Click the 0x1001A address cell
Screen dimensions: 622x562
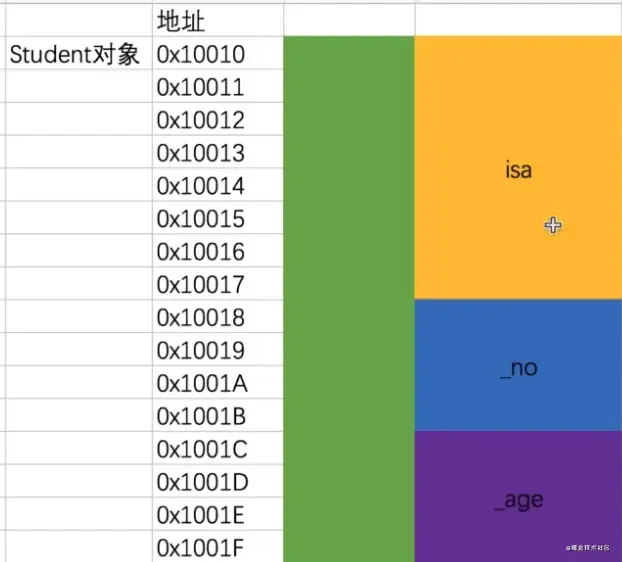click(217, 383)
